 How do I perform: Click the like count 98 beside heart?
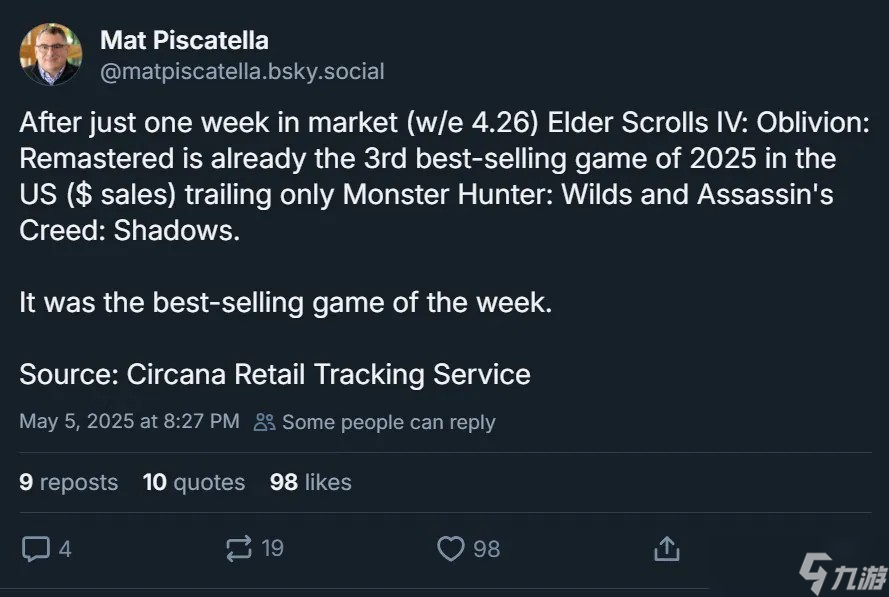[x=486, y=549]
